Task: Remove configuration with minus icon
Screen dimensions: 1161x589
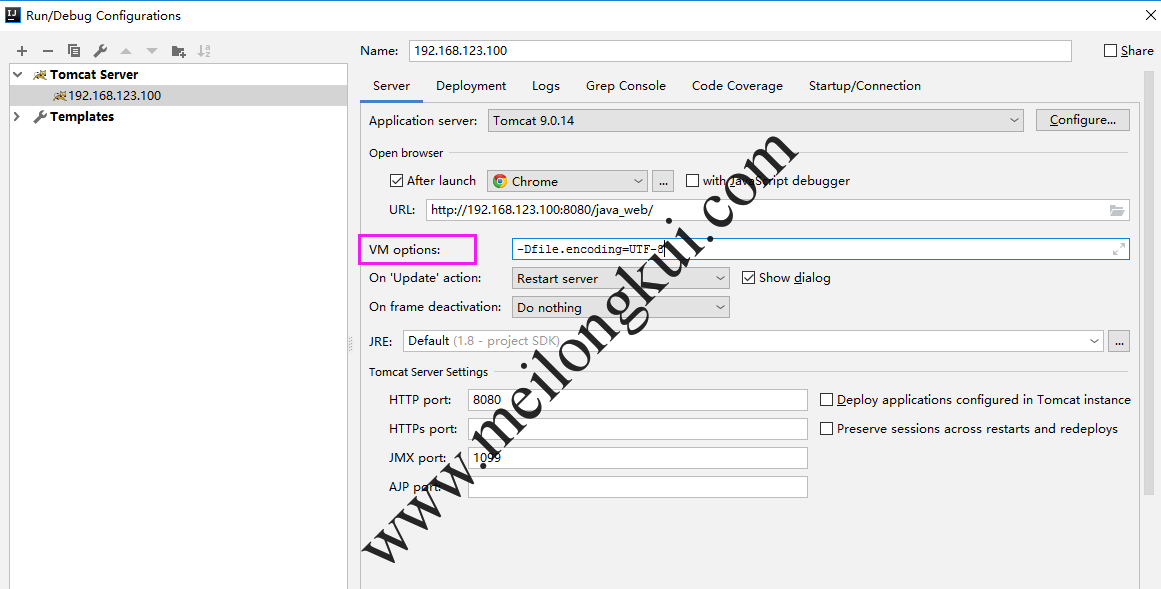Action: [48, 51]
